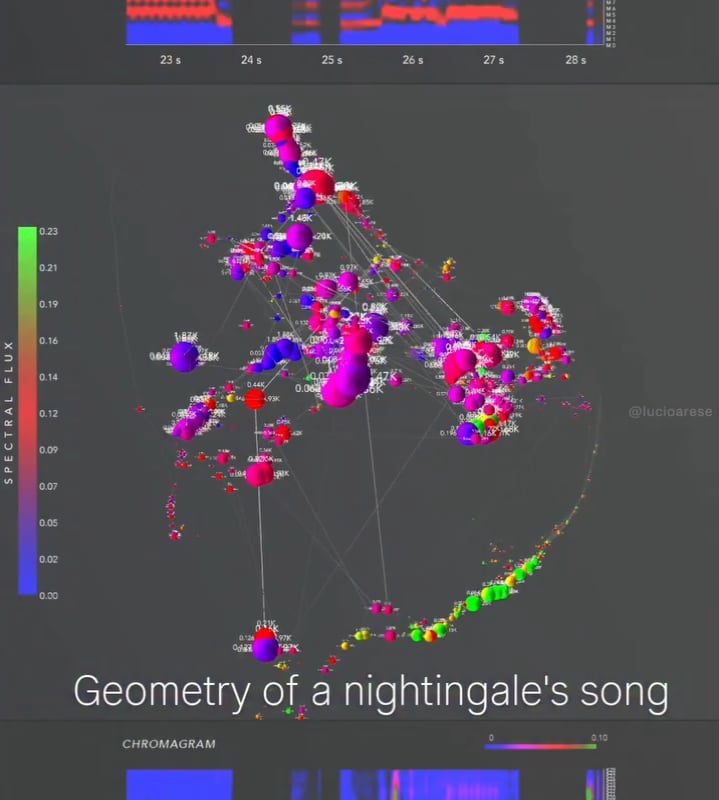Click the 0.05 spectral flux legend value
719x800 pixels.
(48, 523)
